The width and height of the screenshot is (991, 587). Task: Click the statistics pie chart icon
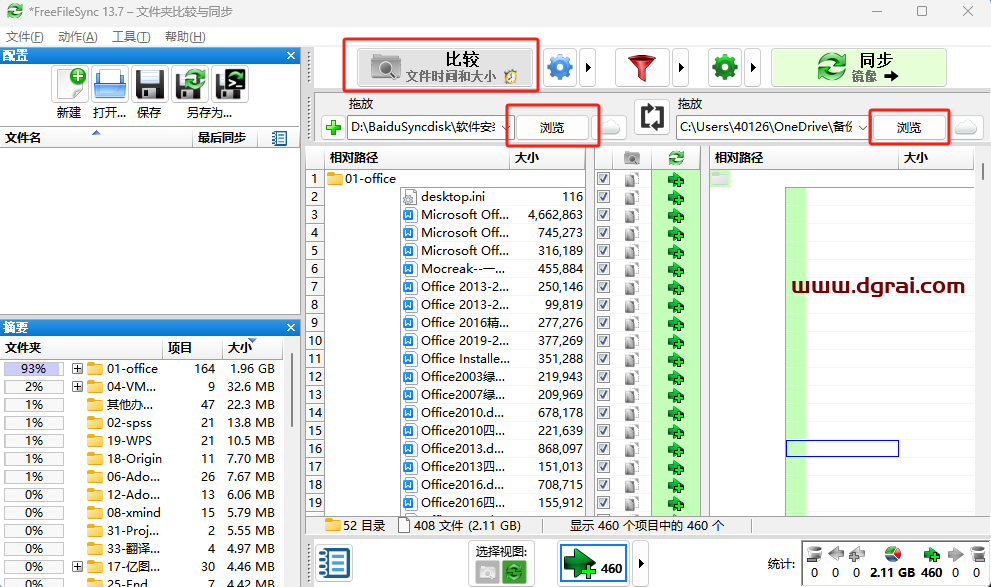click(893, 554)
